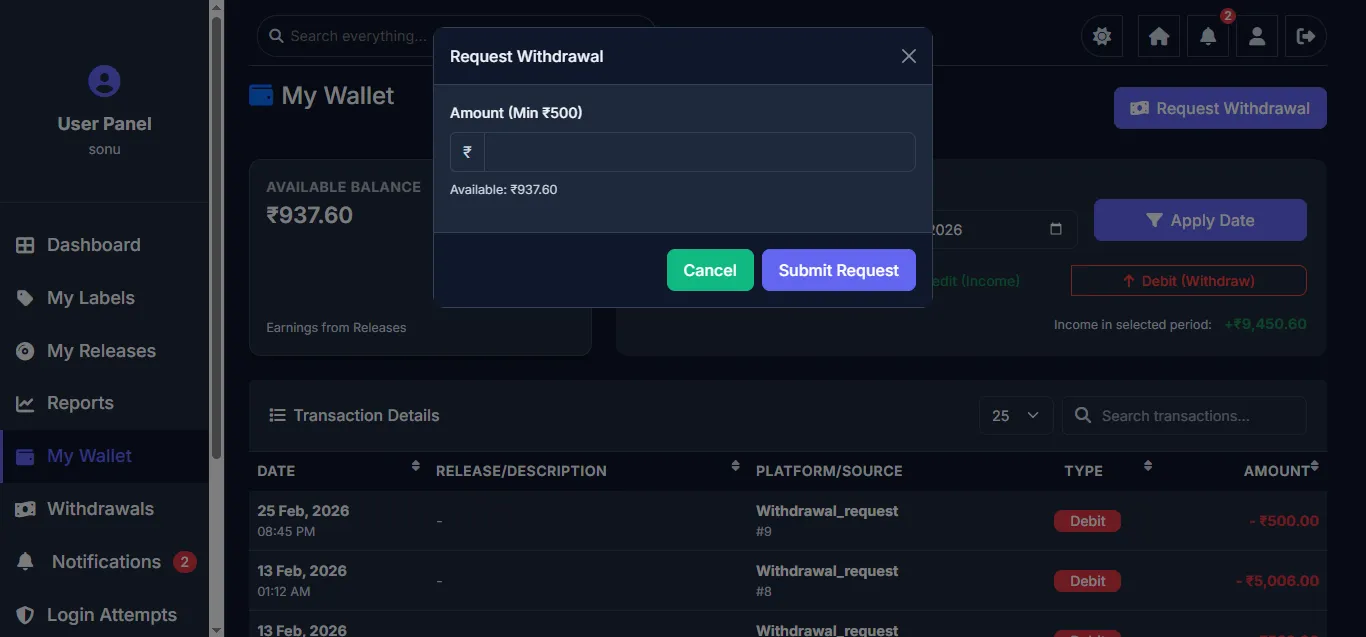Click the Reports chart icon
1366x637 pixels.
pyautogui.click(x=25, y=404)
